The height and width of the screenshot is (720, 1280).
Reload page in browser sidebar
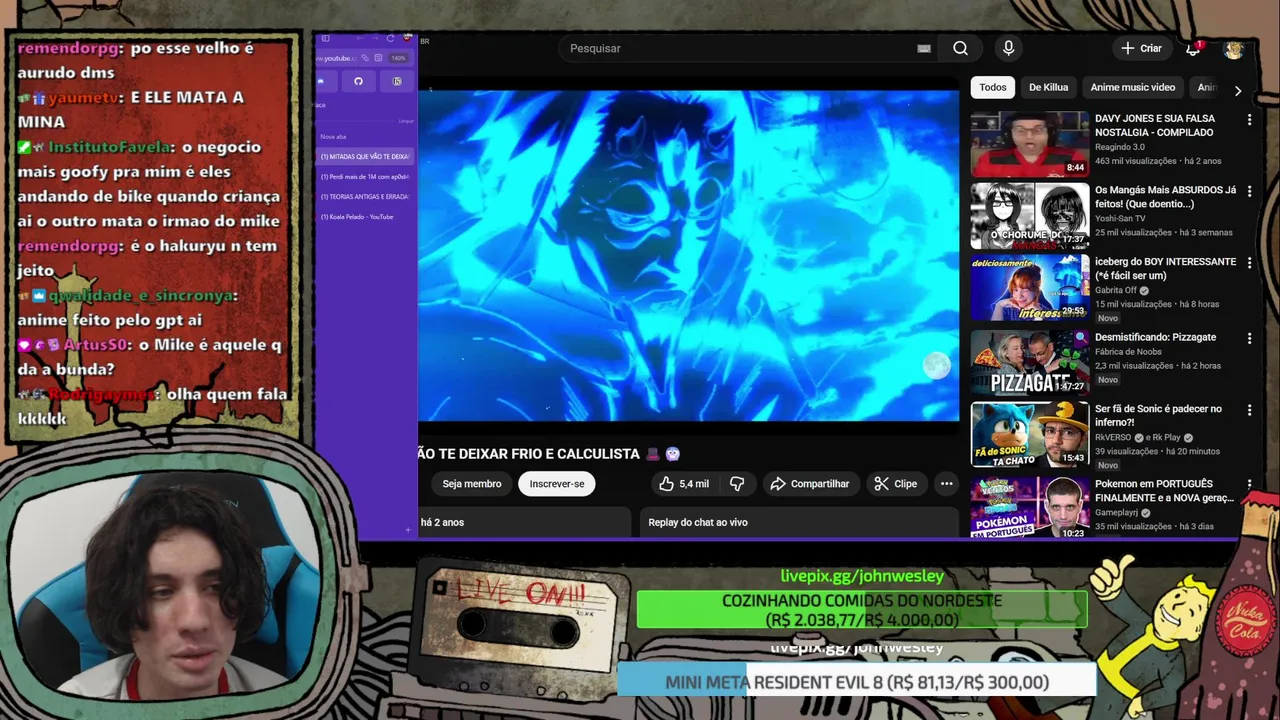tap(390, 38)
